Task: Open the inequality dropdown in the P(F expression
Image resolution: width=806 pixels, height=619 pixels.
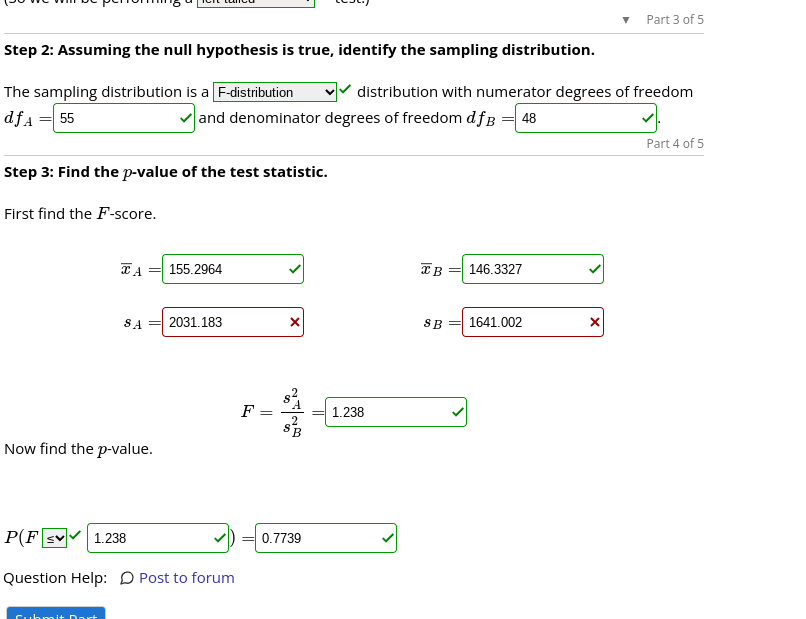Action: (53, 537)
